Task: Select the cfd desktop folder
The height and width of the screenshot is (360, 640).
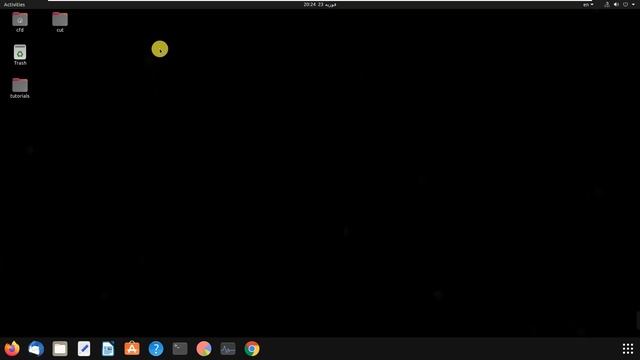Action: click(20, 22)
